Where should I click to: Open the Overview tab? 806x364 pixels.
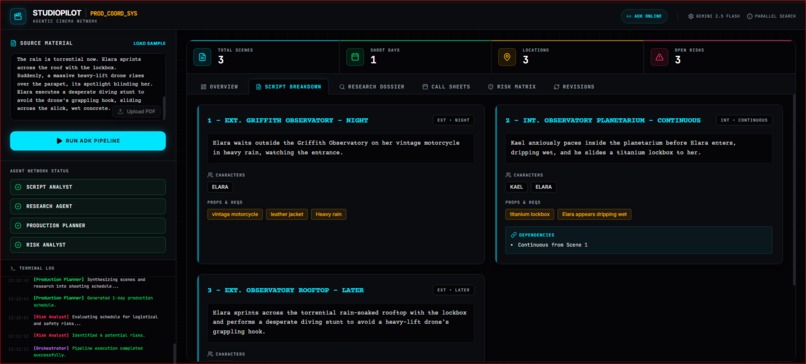pos(219,87)
